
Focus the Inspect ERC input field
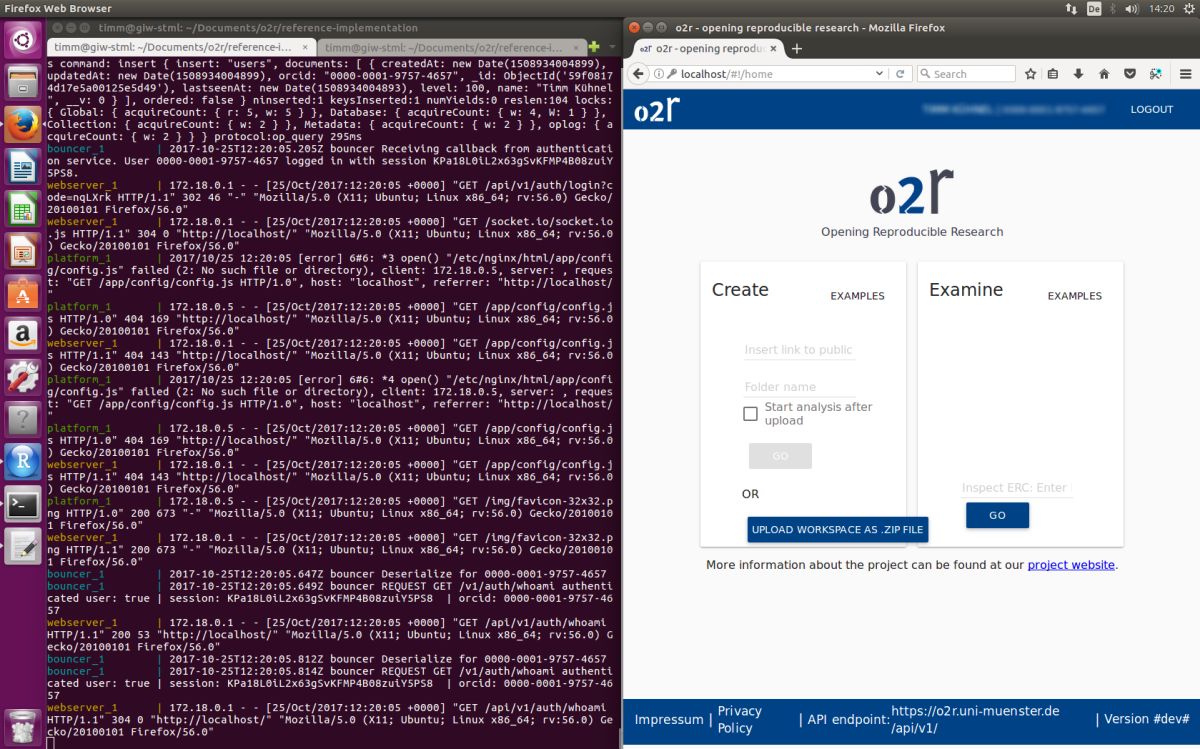(1016, 488)
